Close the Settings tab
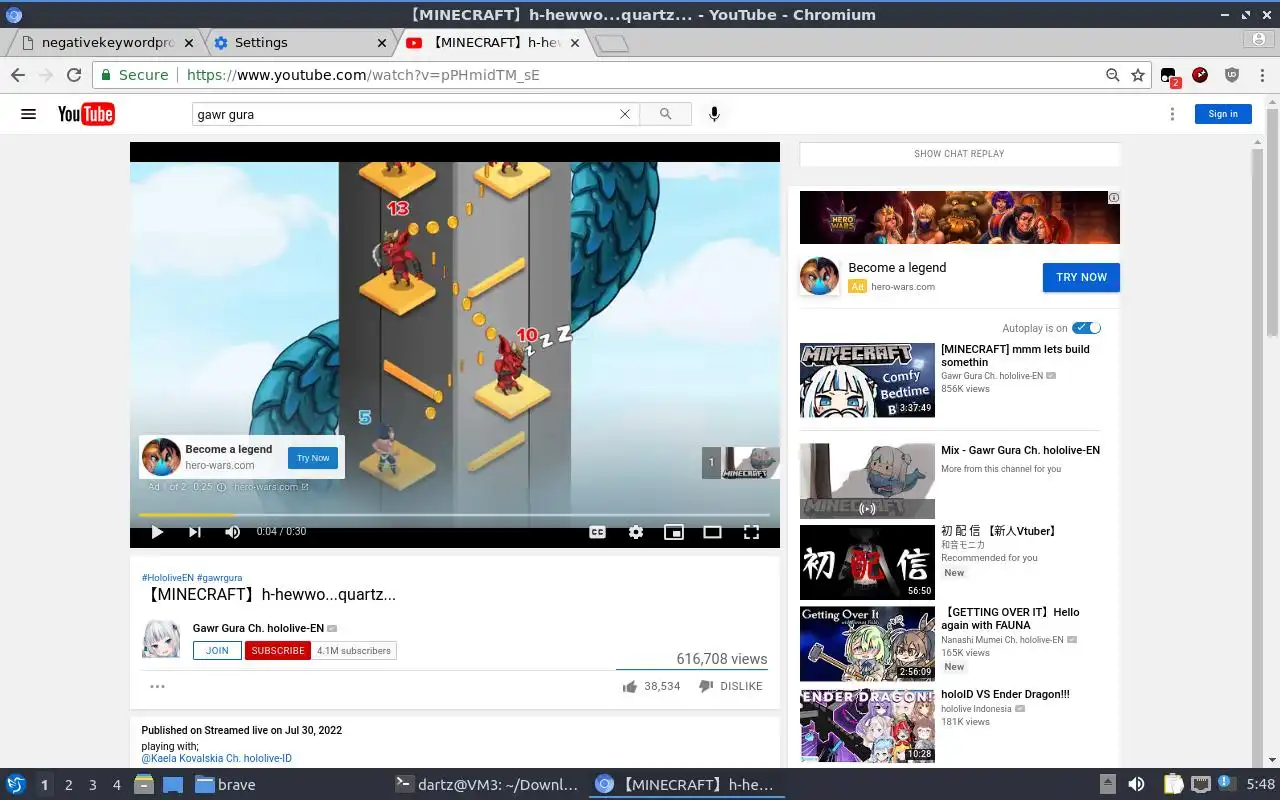This screenshot has height=800, width=1280. pos(381,43)
